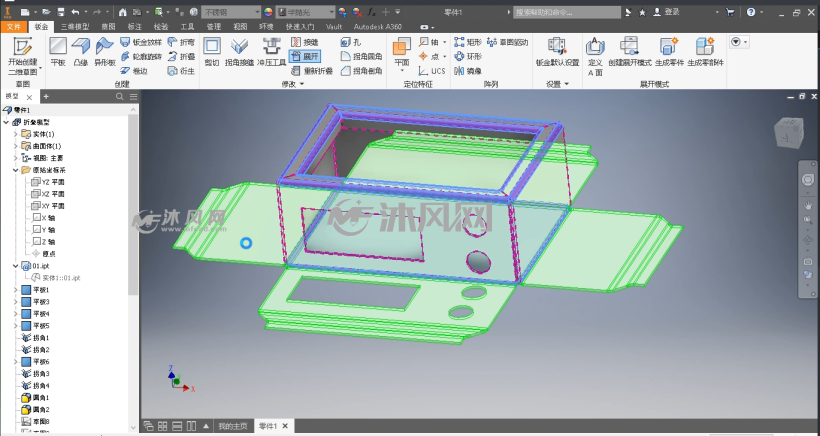Click the 我的主页 document tab
This screenshot has width=820, height=436.
tap(233, 426)
